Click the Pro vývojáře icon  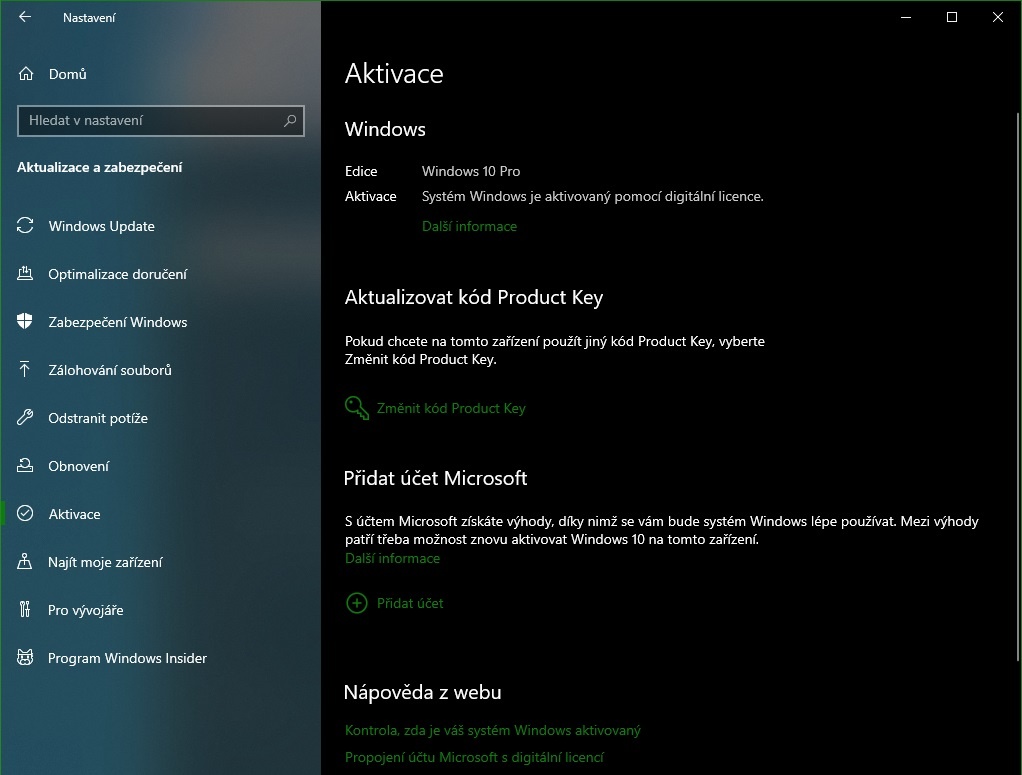[26, 610]
